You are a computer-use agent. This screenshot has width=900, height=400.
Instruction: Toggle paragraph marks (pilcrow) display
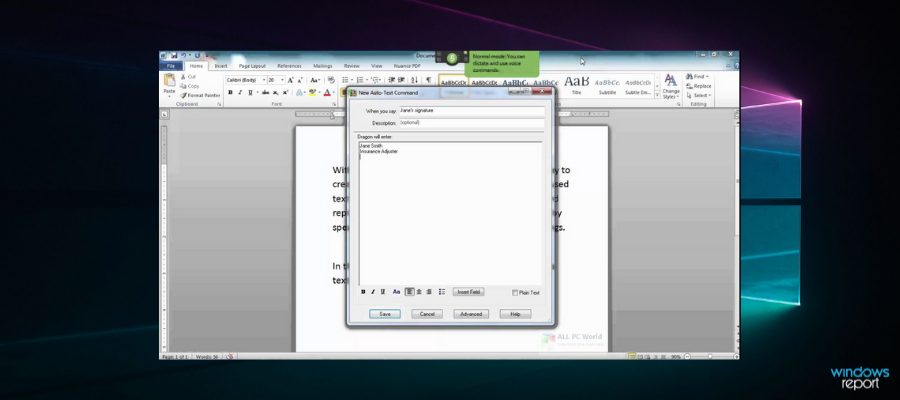[x=428, y=80]
